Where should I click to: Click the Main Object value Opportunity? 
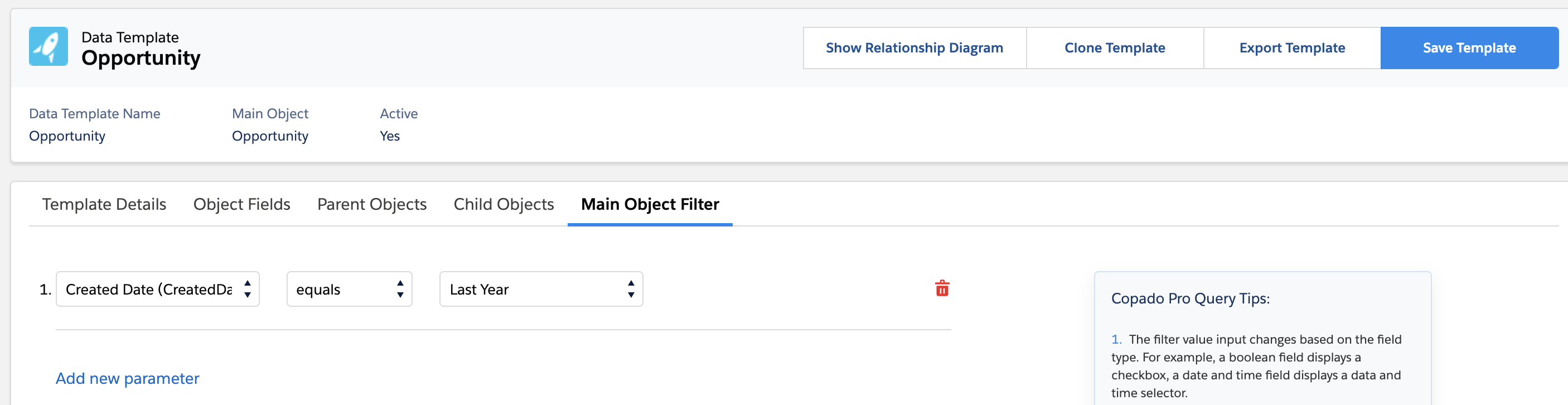(270, 136)
